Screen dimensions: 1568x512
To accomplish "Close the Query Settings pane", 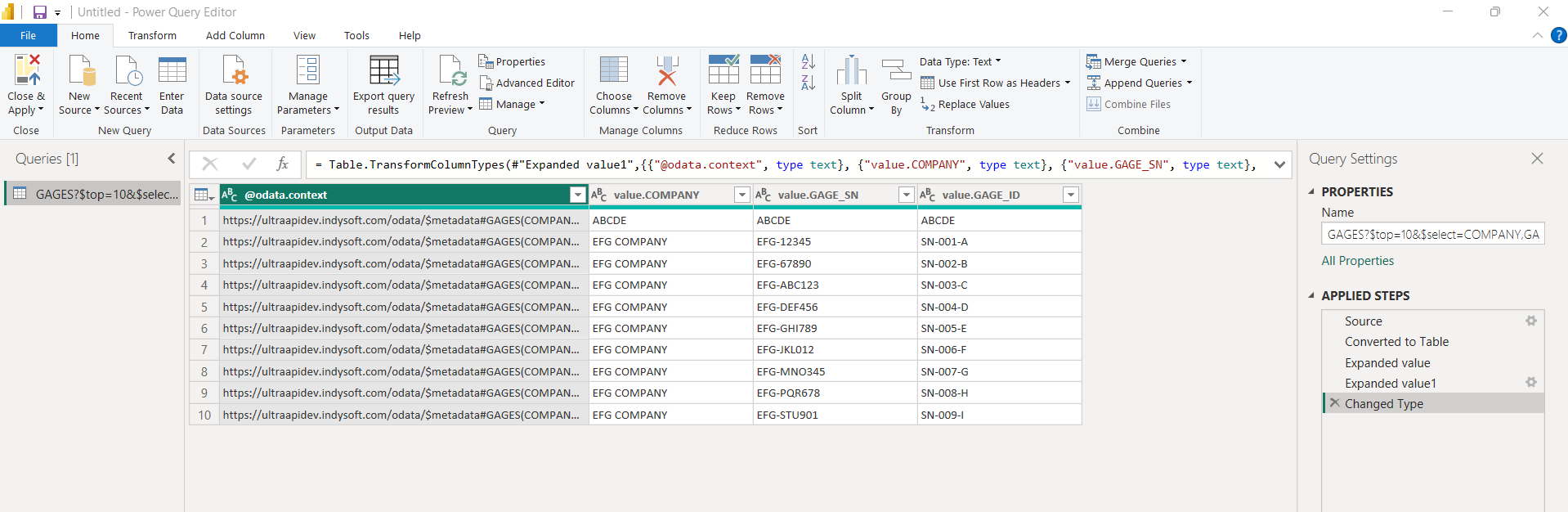I will (1537, 159).
